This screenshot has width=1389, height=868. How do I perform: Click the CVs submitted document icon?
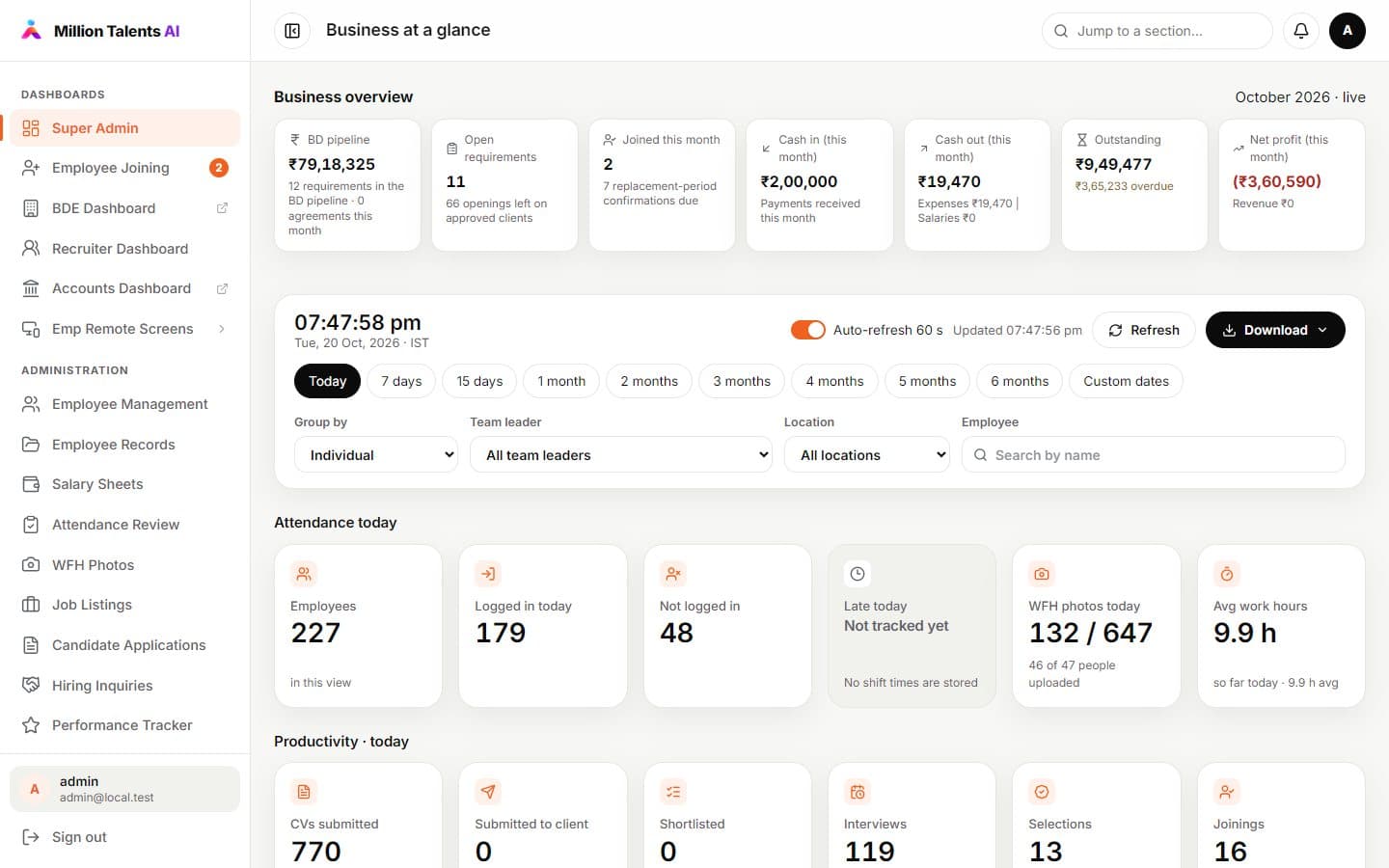click(304, 792)
